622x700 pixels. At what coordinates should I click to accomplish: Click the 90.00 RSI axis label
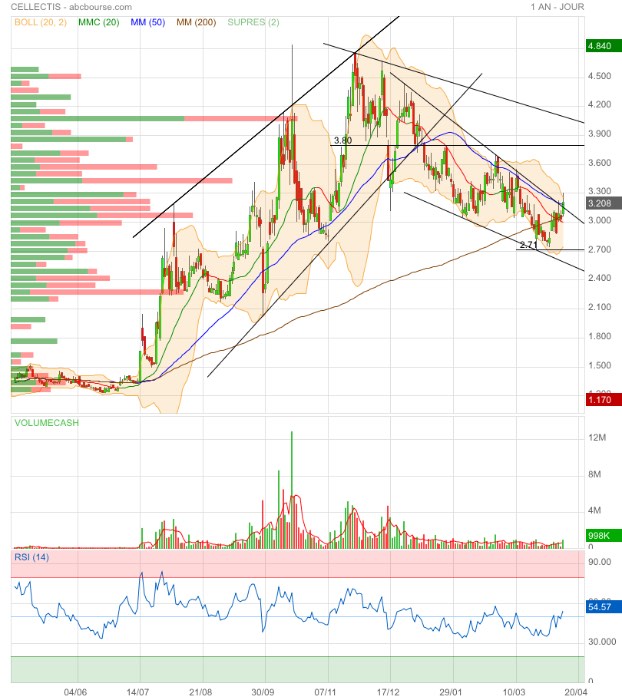pos(600,562)
